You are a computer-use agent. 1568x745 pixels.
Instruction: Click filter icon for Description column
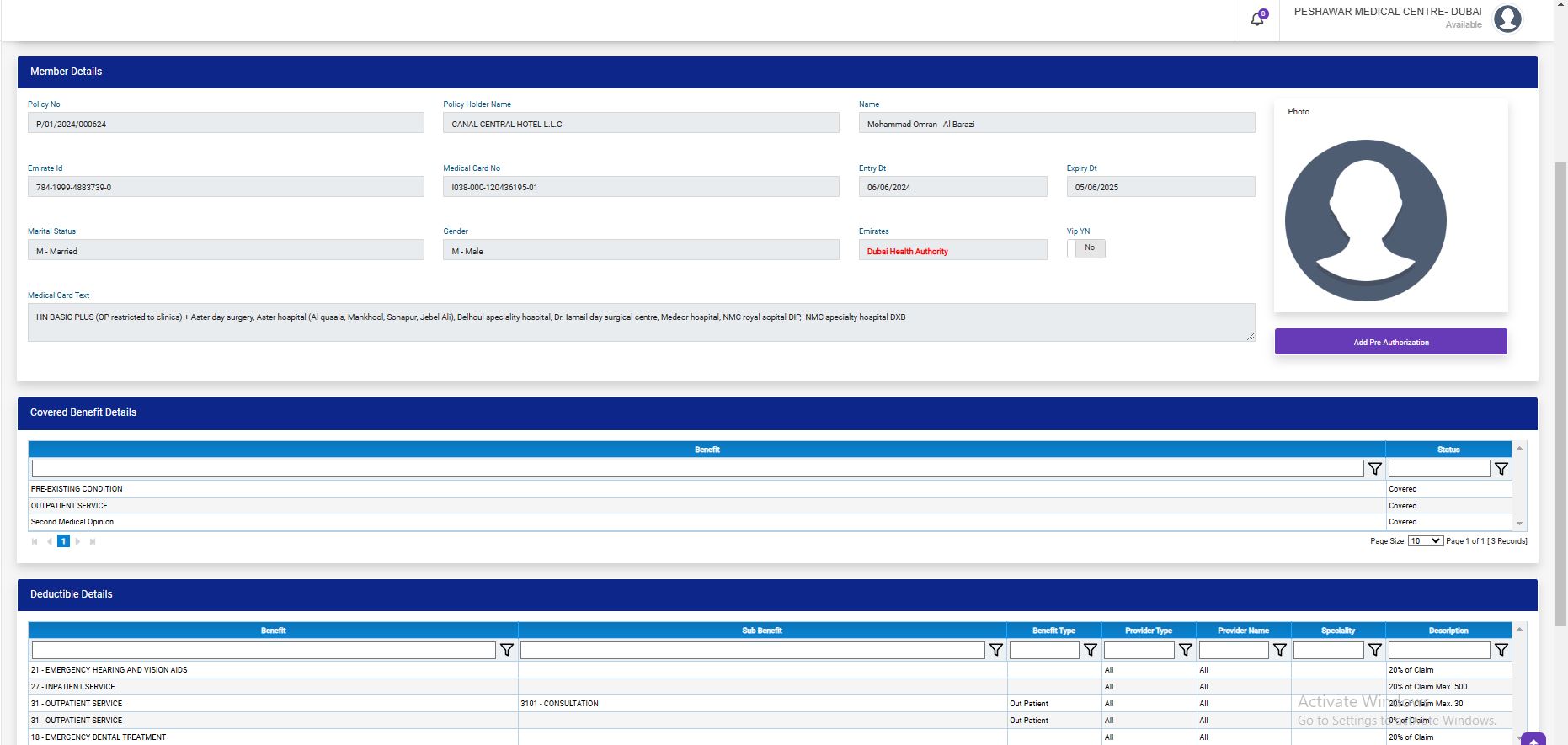click(1501, 650)
